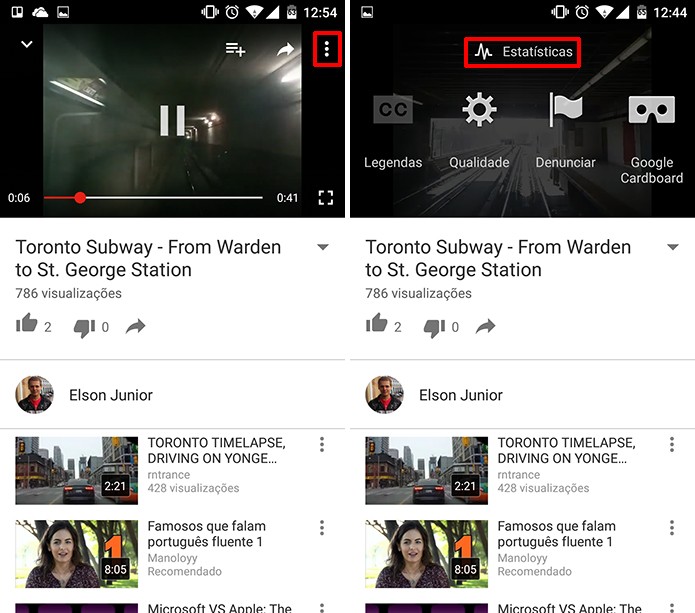Click the 0:06 elapsed time label

19,198
